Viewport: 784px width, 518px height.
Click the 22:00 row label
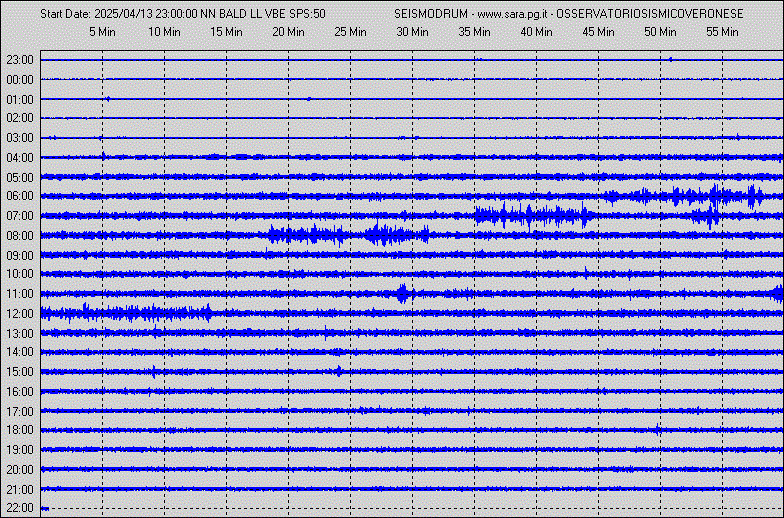(20, 508)
